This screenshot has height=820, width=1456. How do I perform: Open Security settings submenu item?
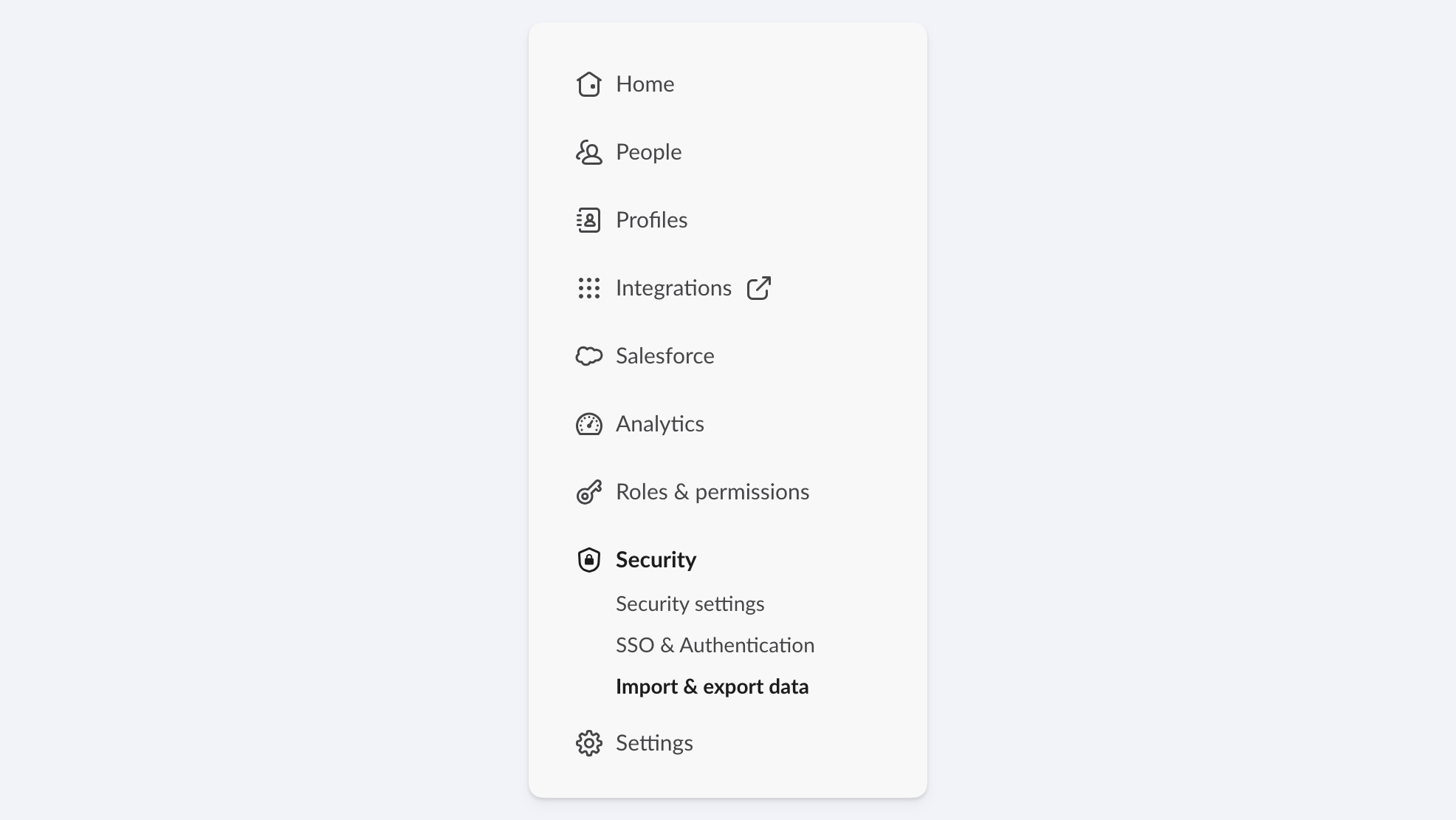pos(690,604)
